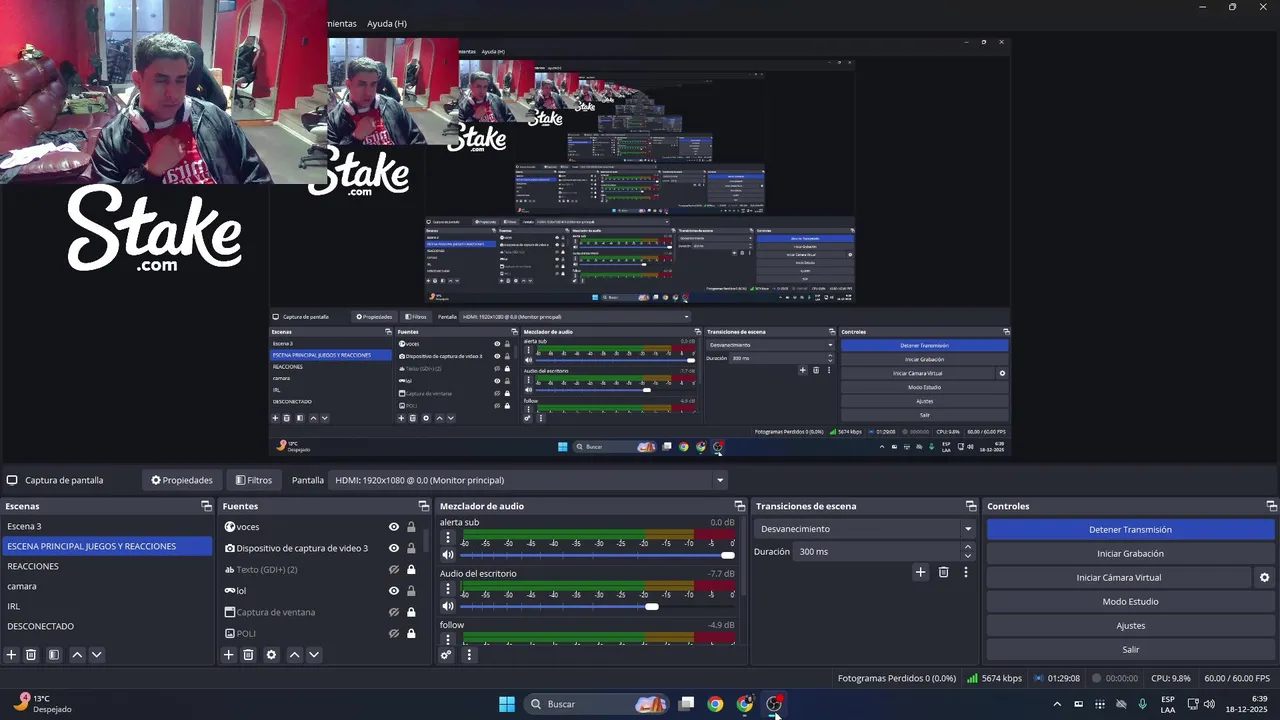Add a new source in Fuentes panel
Viewport: 1280px width, 720px height.
coord(228,655)
